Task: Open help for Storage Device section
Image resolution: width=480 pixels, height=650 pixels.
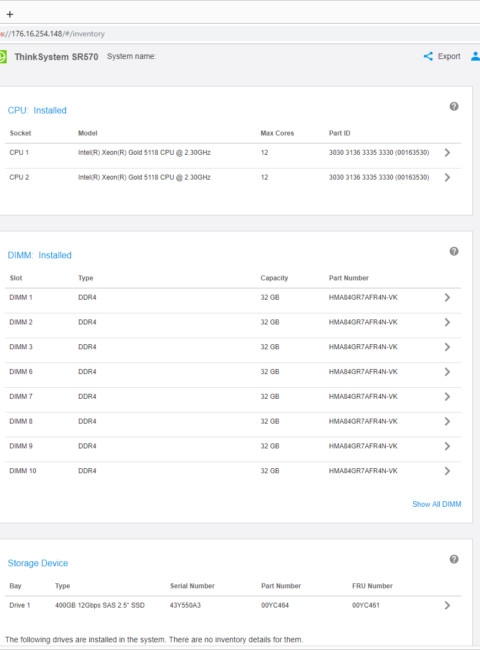Action: click(454, 559)
